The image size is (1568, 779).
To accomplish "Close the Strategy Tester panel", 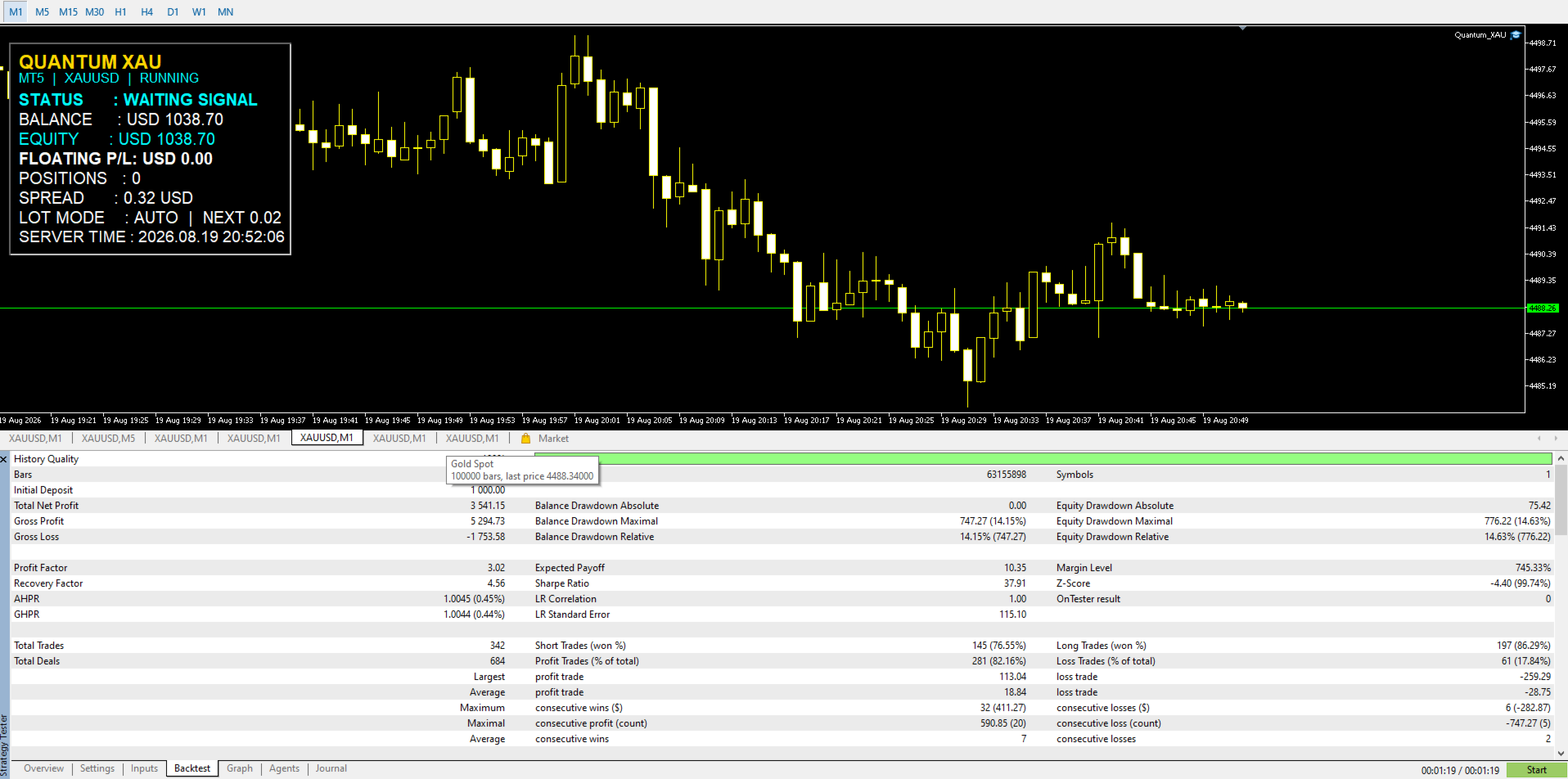I will 4,459.
